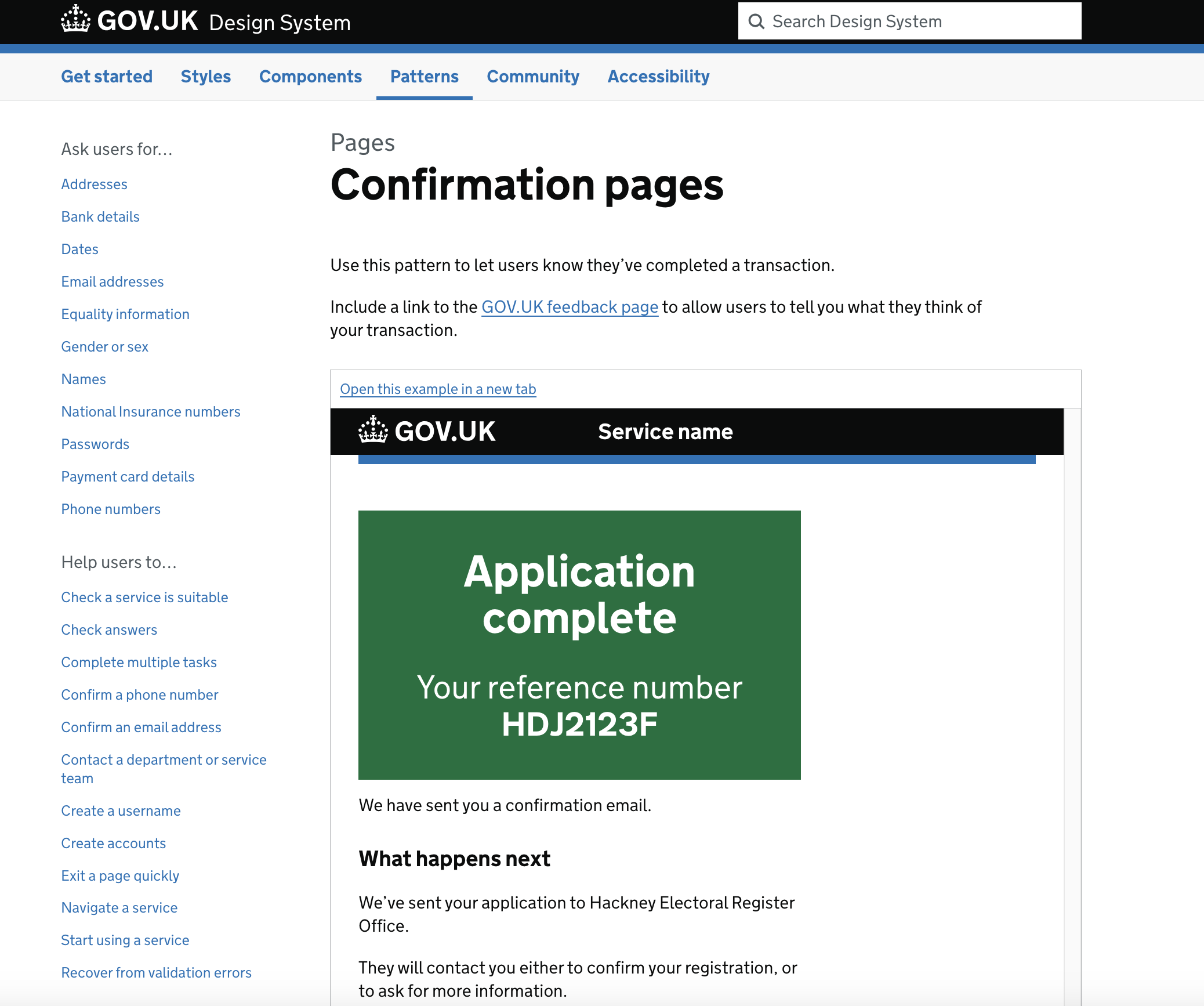Navigate to Accessibility page

click(658, 77)
